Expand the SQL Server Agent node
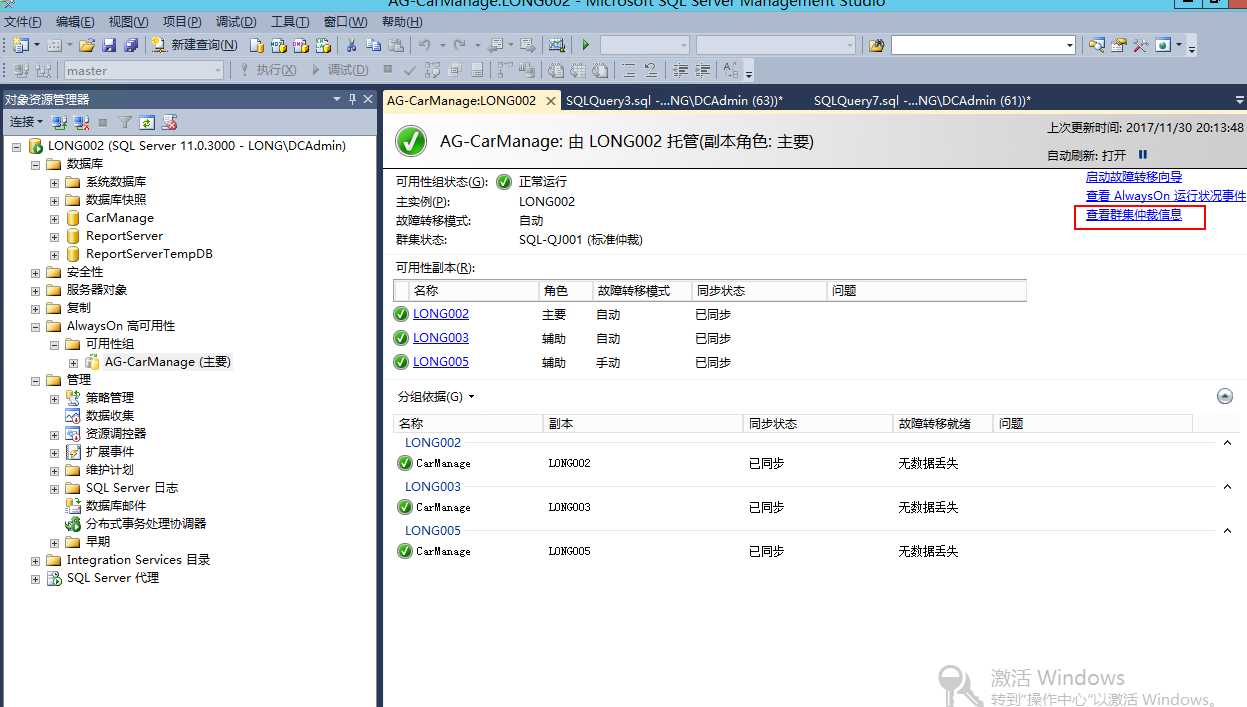Viewport: 1247px width, 707px height. pos(36,578)
